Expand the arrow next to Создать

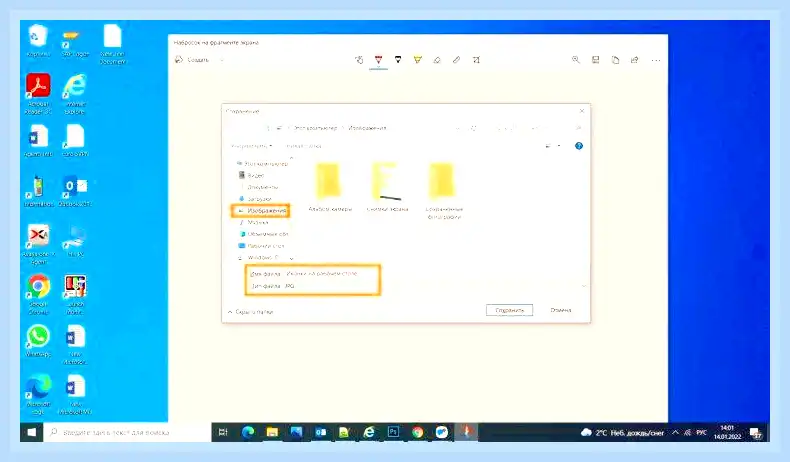pyautogui.click(x=222, y=60)
